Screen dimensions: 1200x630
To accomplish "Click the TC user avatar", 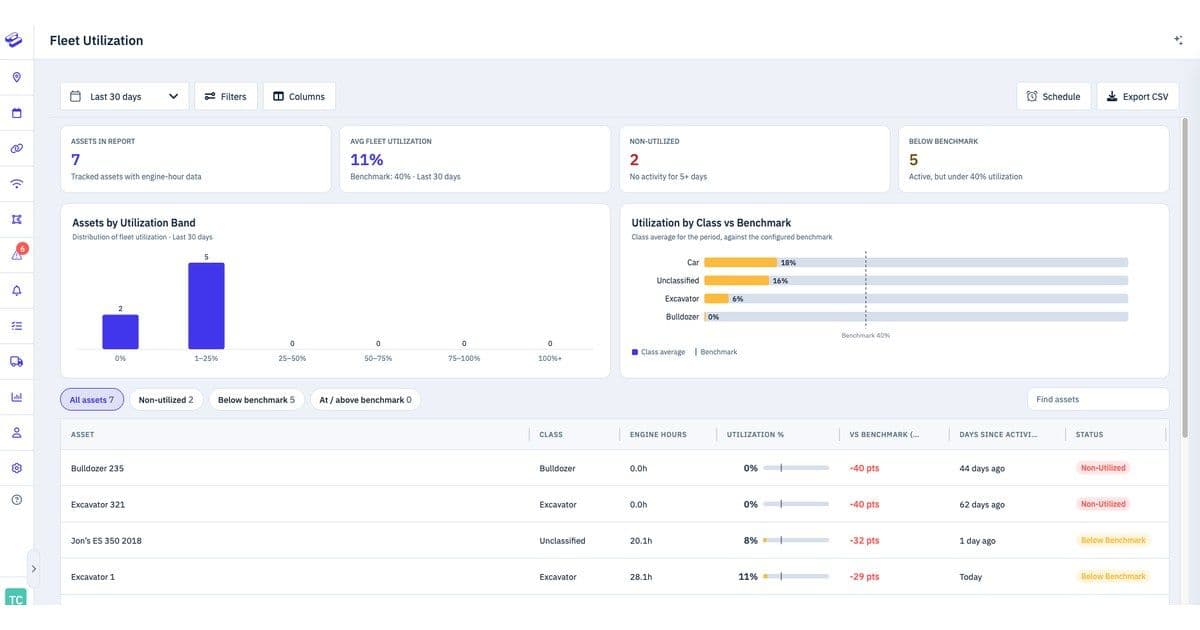I will click(15, 597).
